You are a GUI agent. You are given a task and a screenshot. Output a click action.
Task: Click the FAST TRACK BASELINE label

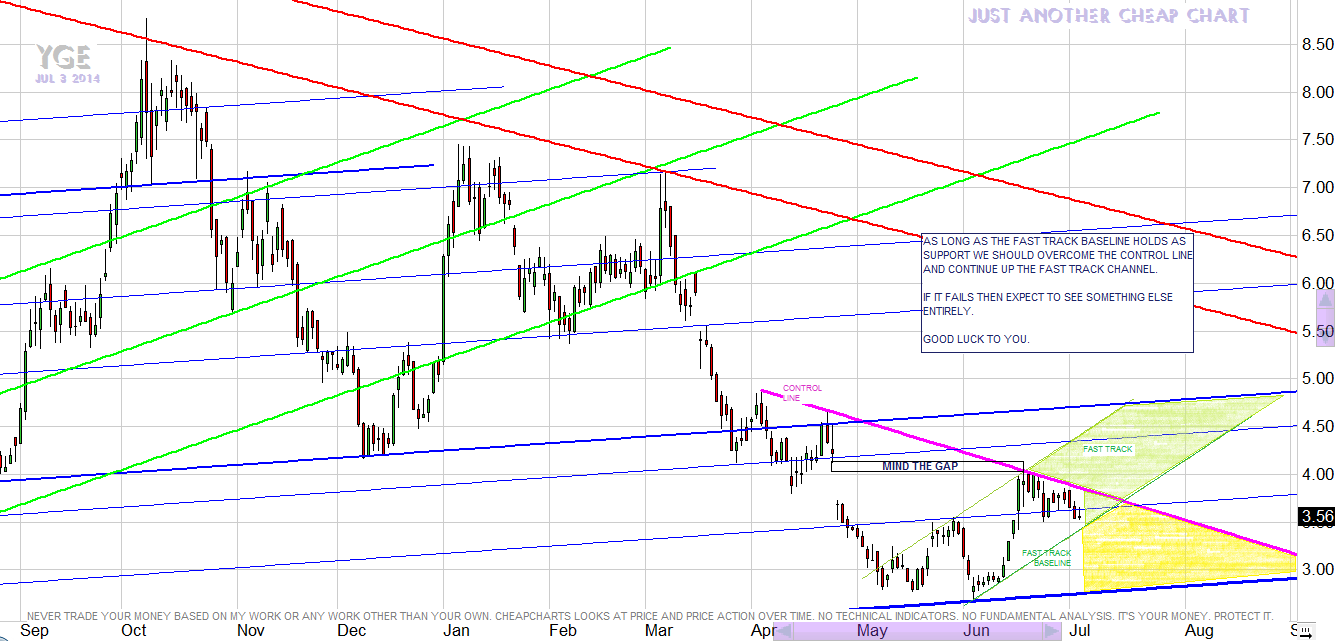click(1046, 557)
